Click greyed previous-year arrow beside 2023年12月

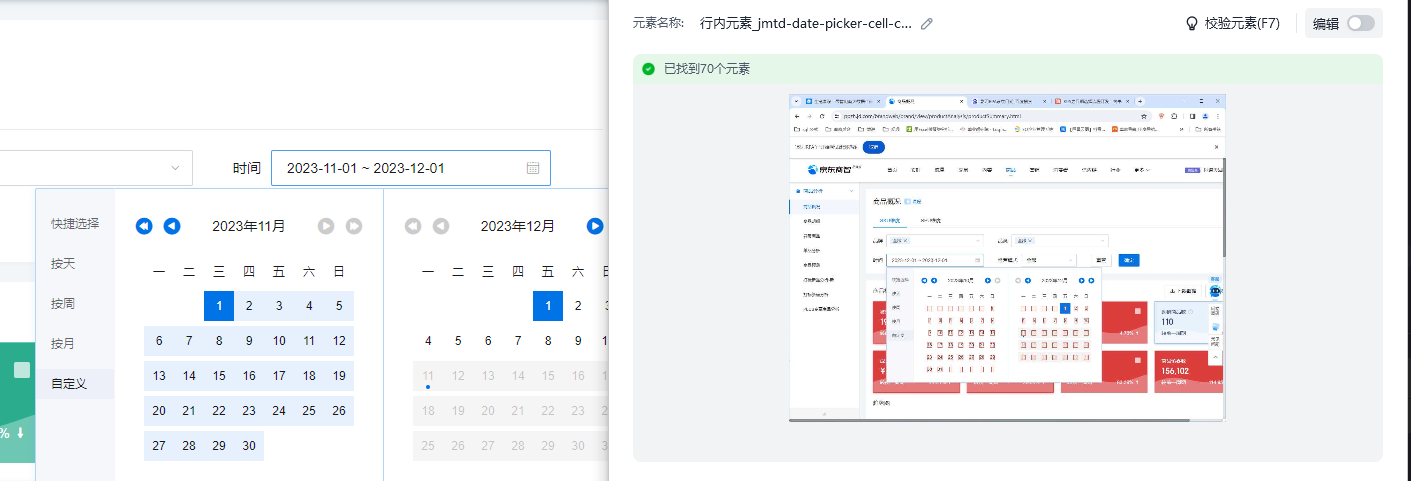coord(413,226)
